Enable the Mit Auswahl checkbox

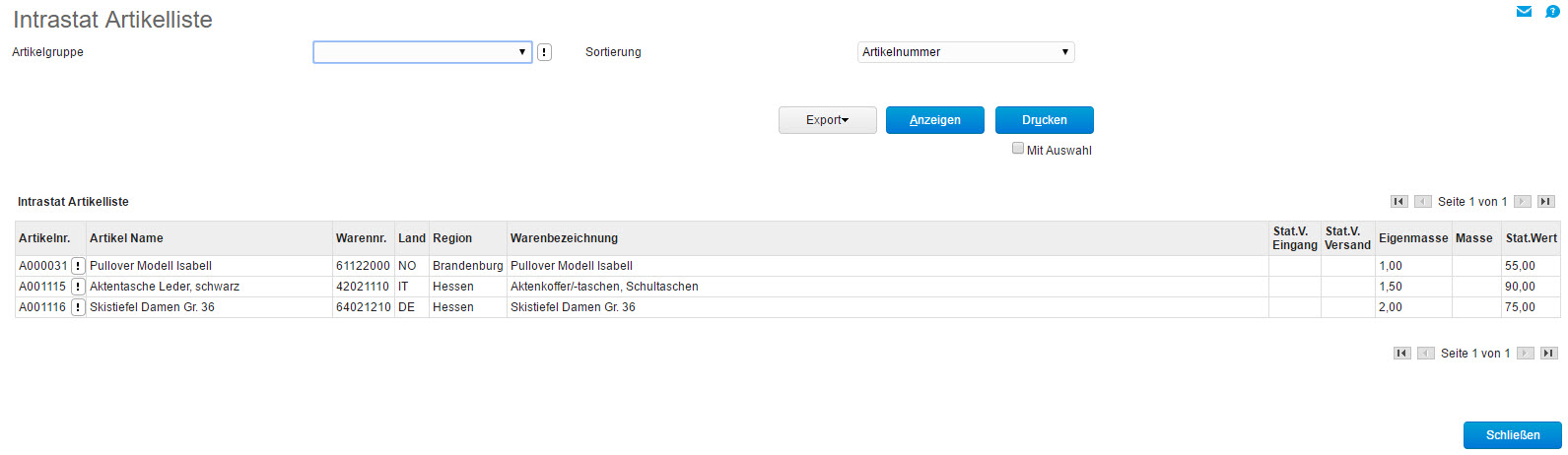(1018, 149)
